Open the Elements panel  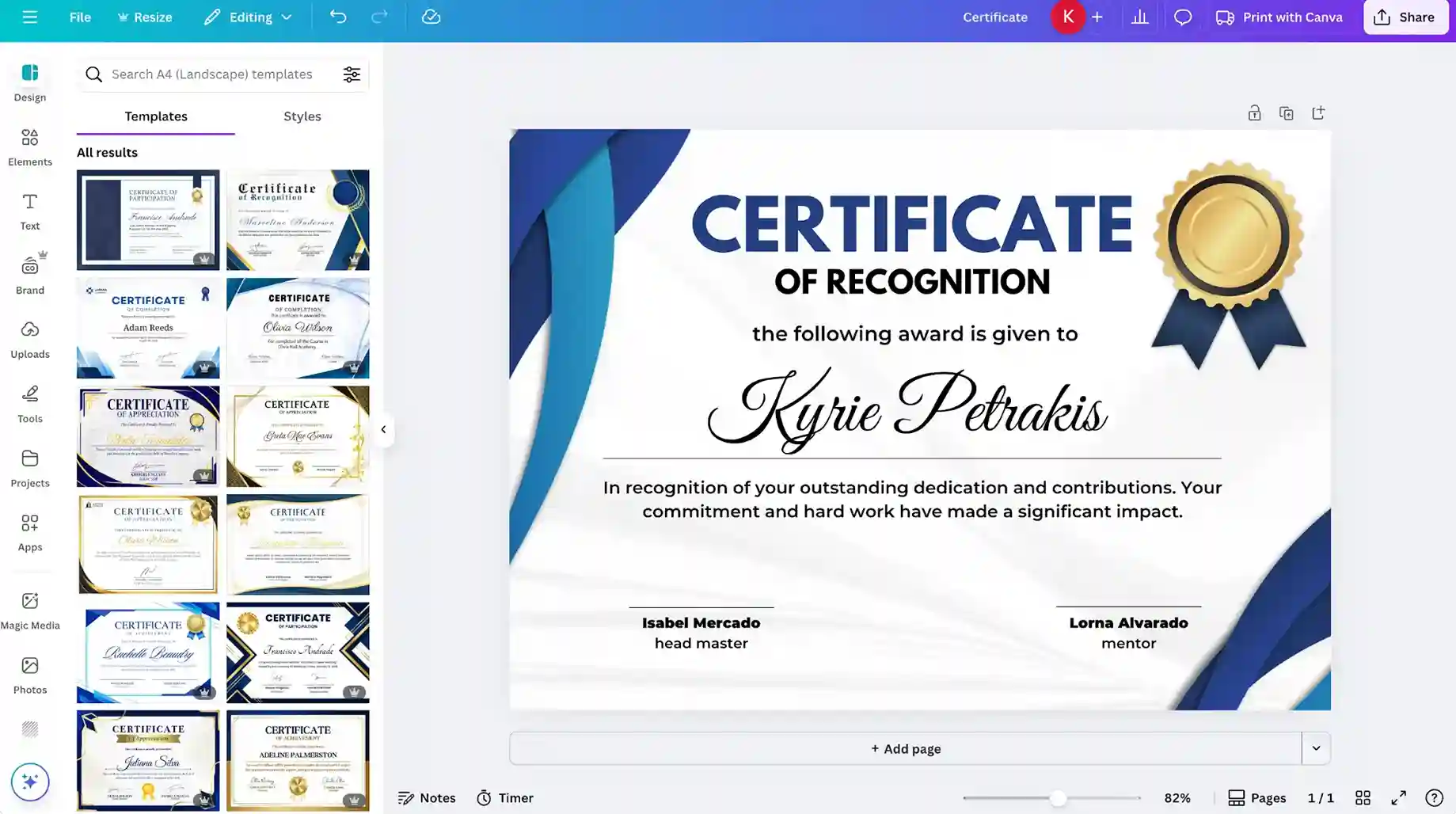29,146
